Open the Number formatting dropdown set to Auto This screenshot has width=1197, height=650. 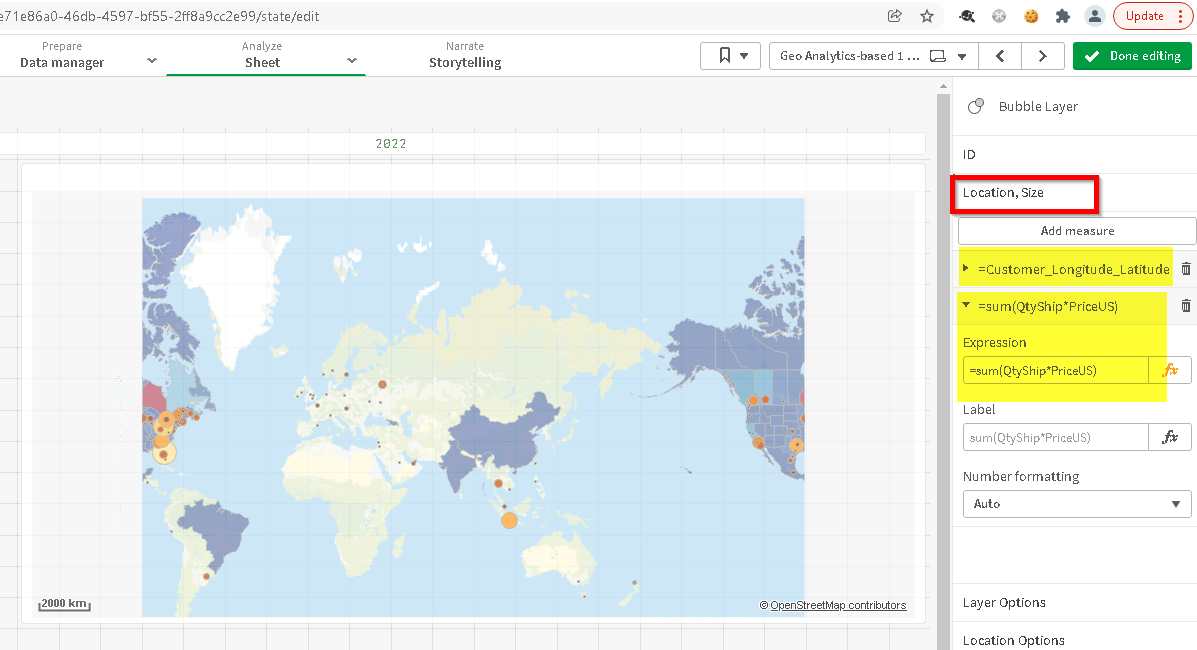tap(1077, 504)
